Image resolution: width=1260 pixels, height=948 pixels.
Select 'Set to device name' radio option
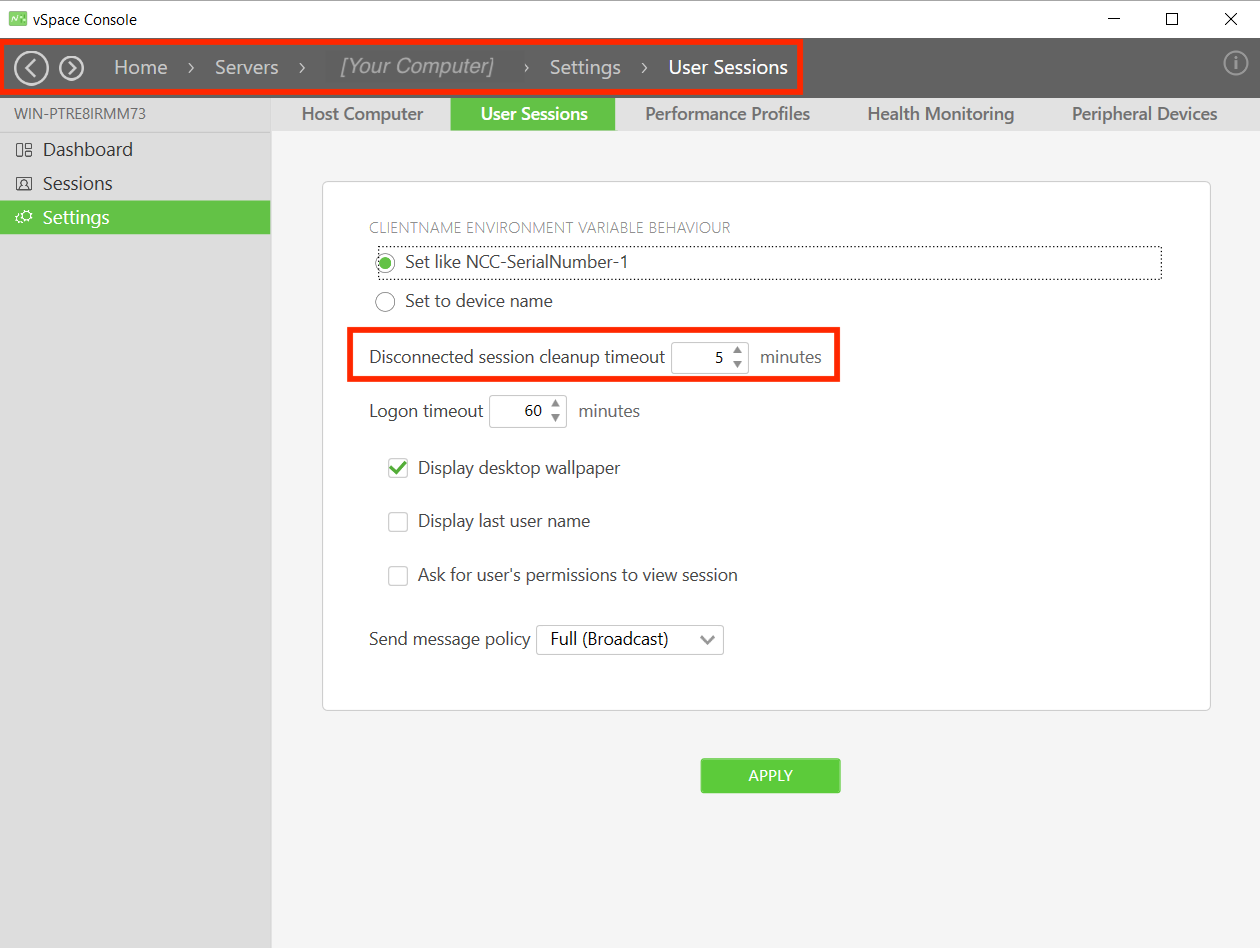pyautogui.click(x=385, y=301)
